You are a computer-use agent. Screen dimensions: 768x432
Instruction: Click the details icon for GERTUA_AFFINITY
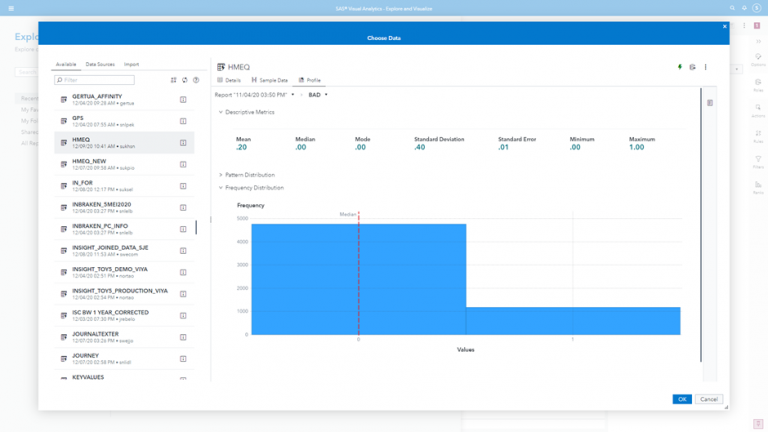pyautogui.click(x=183, y=100)
